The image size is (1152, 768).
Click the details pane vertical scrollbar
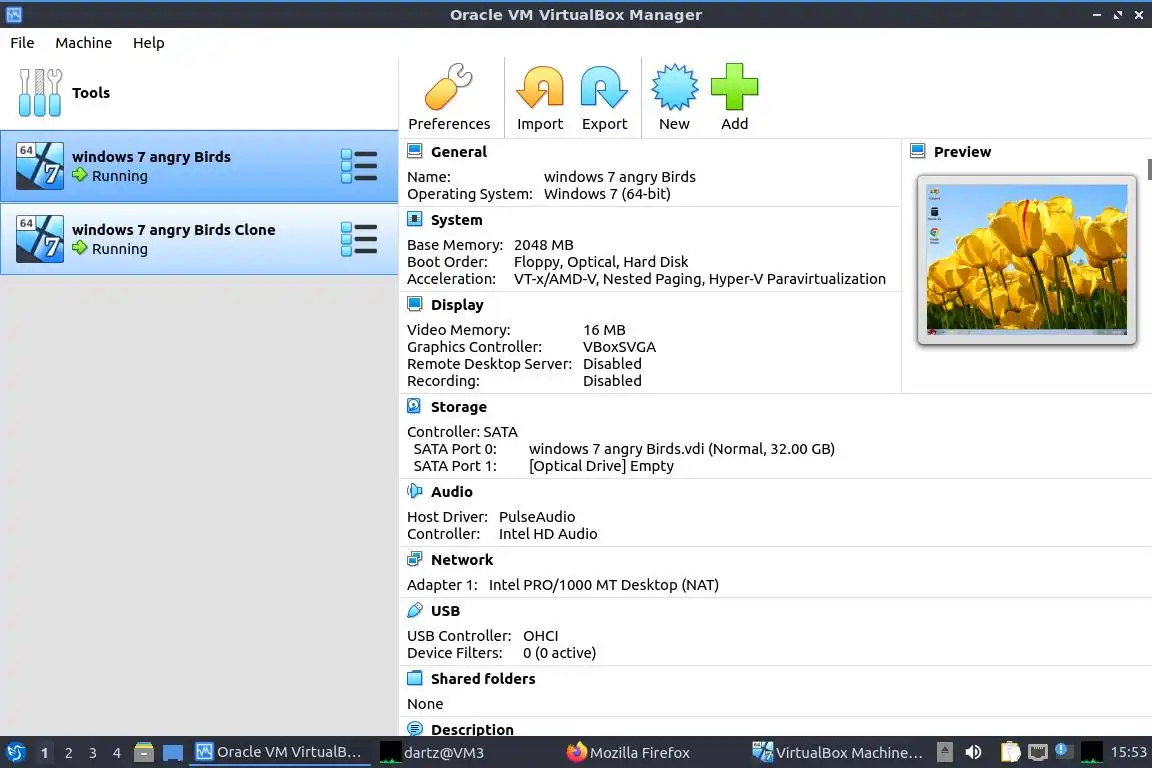pos(1149,168)
